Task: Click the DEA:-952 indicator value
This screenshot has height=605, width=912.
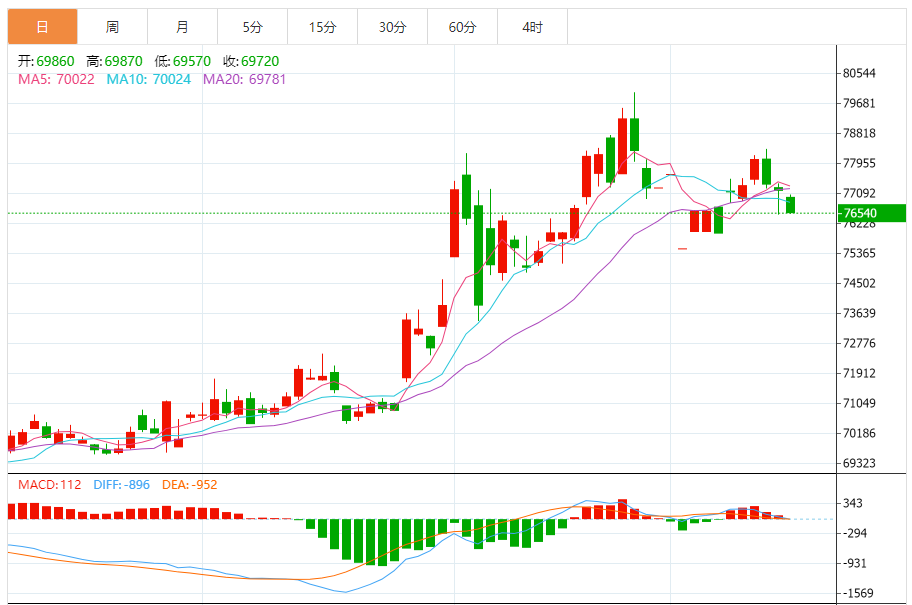Action: pos(190,485)
